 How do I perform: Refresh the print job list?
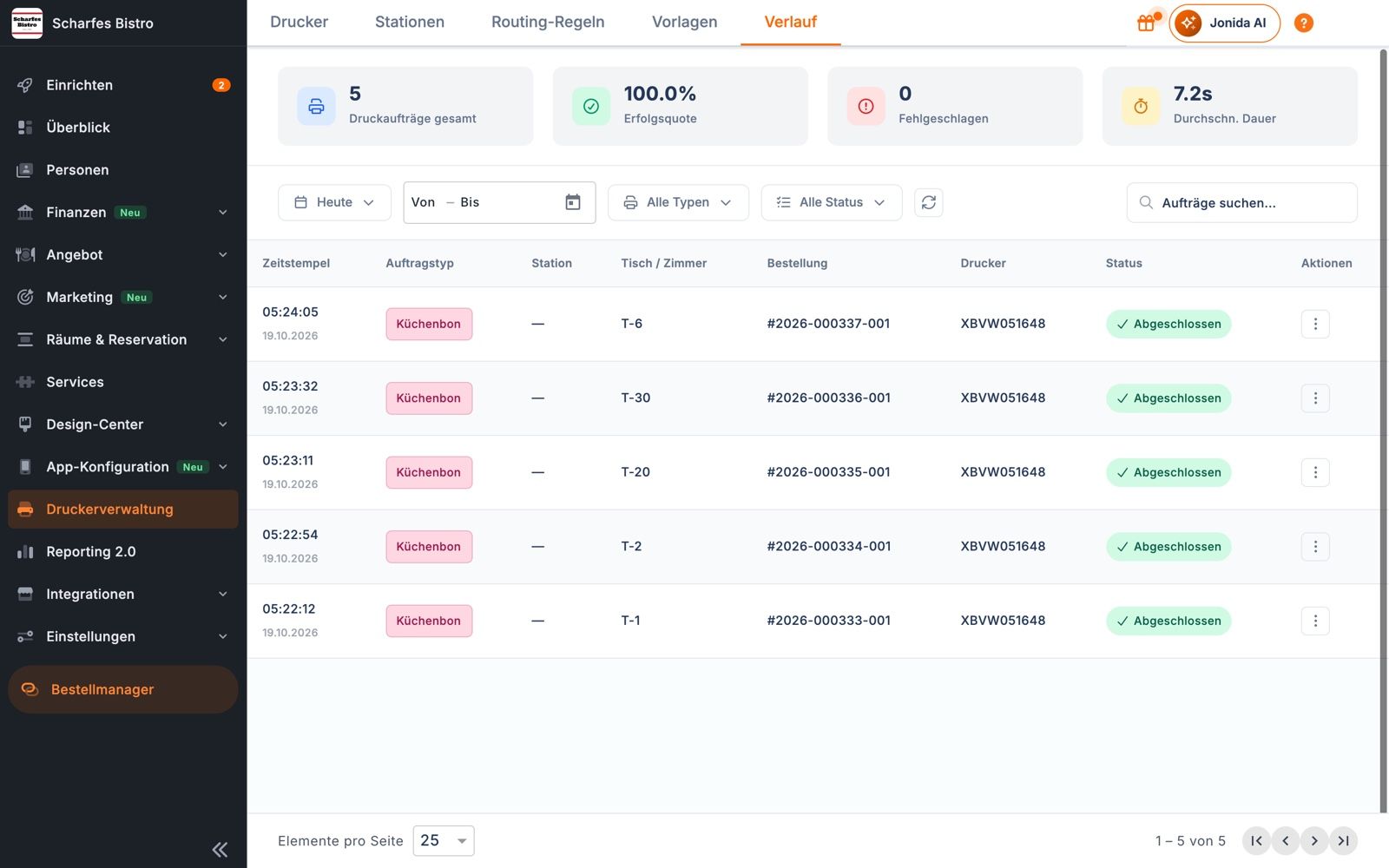928,202
